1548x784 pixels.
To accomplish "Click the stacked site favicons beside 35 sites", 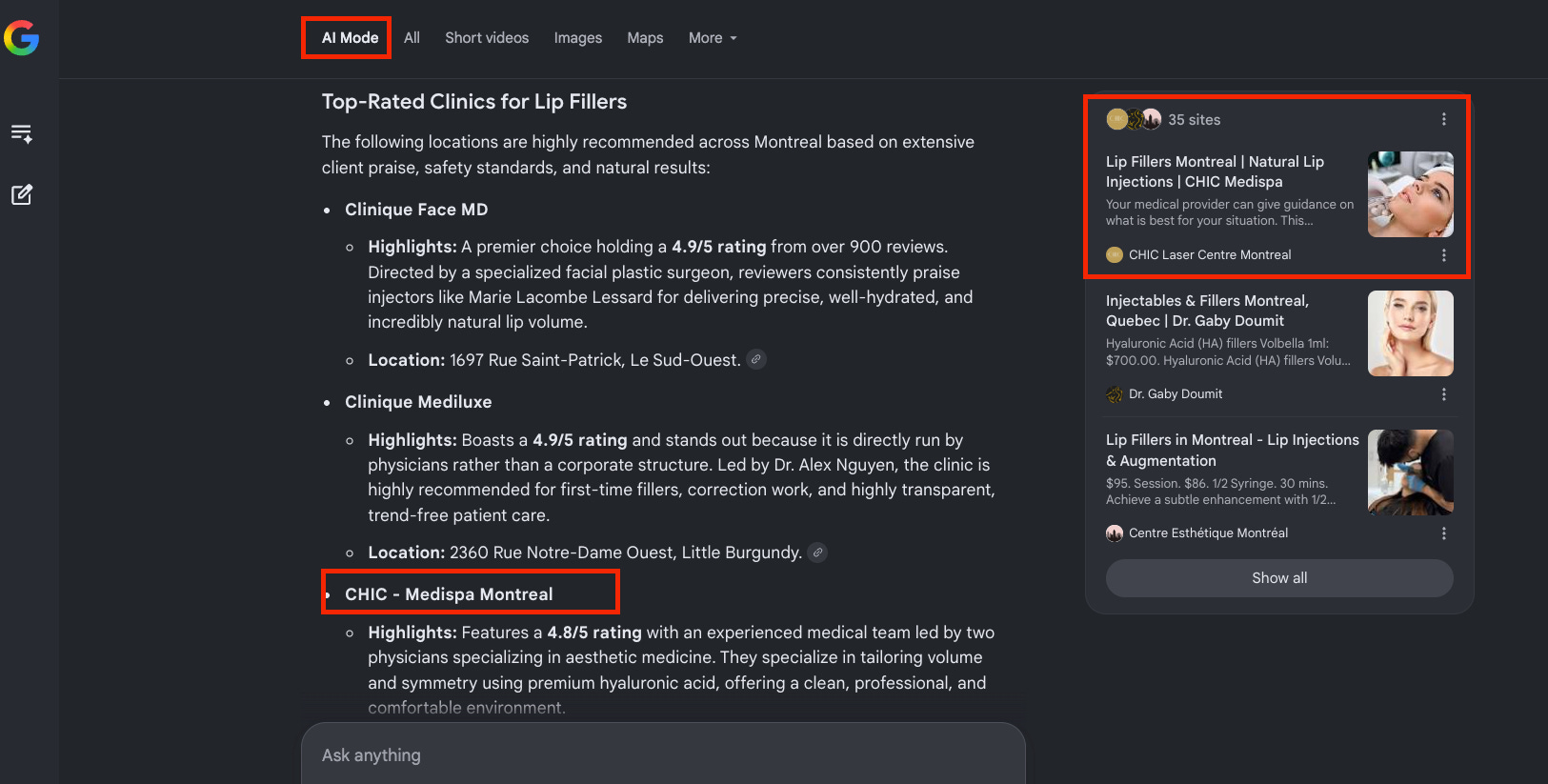I will pos(1134,119).
